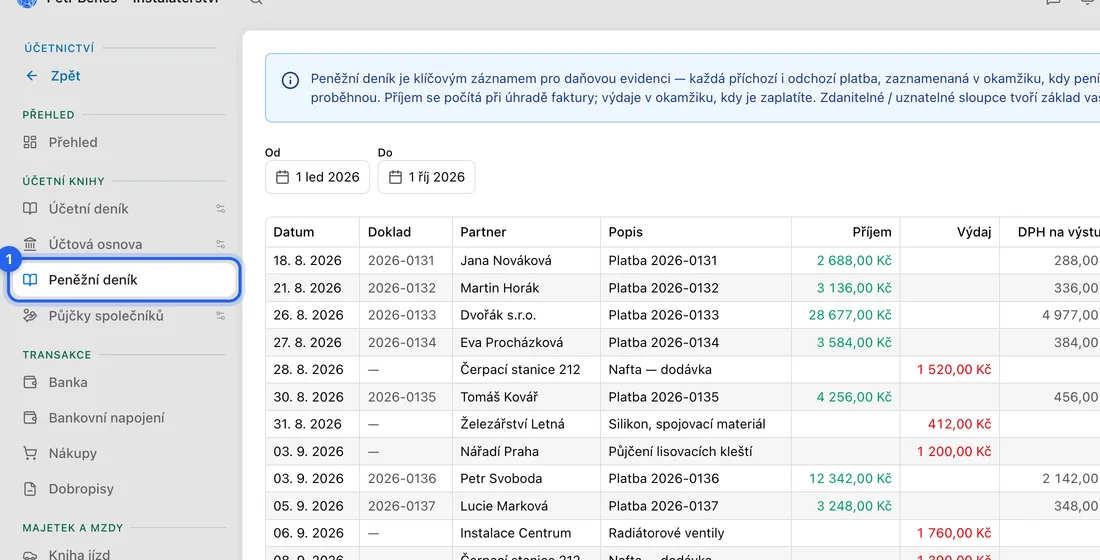1100x560 pixels.
Task: Click the Zpět back link
Action: (65, 76)
